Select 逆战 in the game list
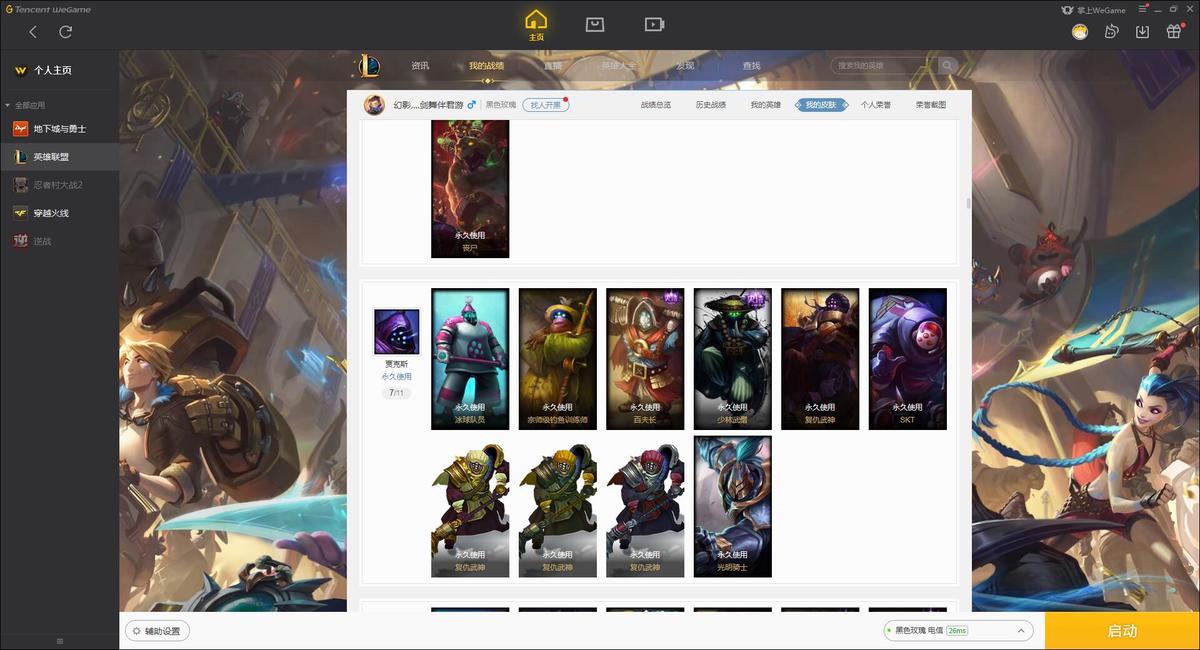The image size is (1200, 650). point(59,241)
